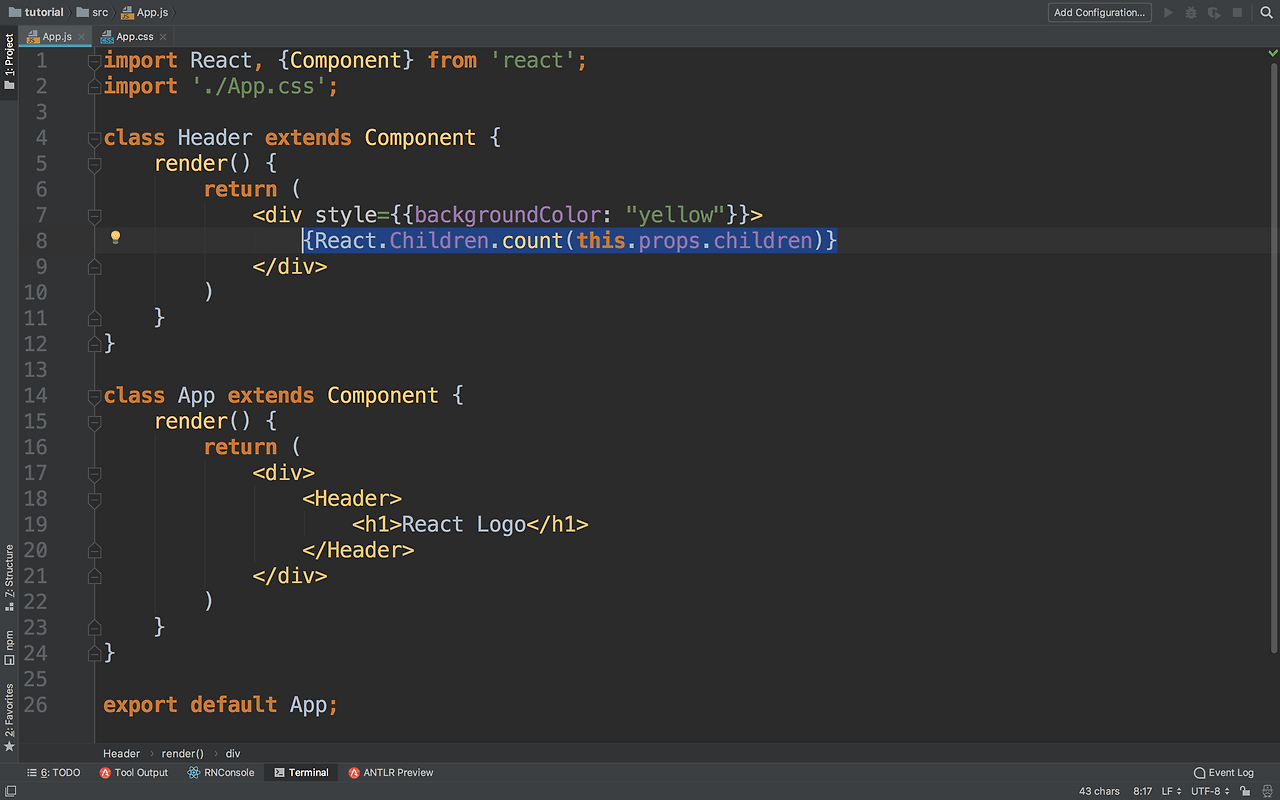Click the div breadcrumb below the editor
Image resolution: width=1280 pixels, height=800 pixels.
(x=233, y=753)
